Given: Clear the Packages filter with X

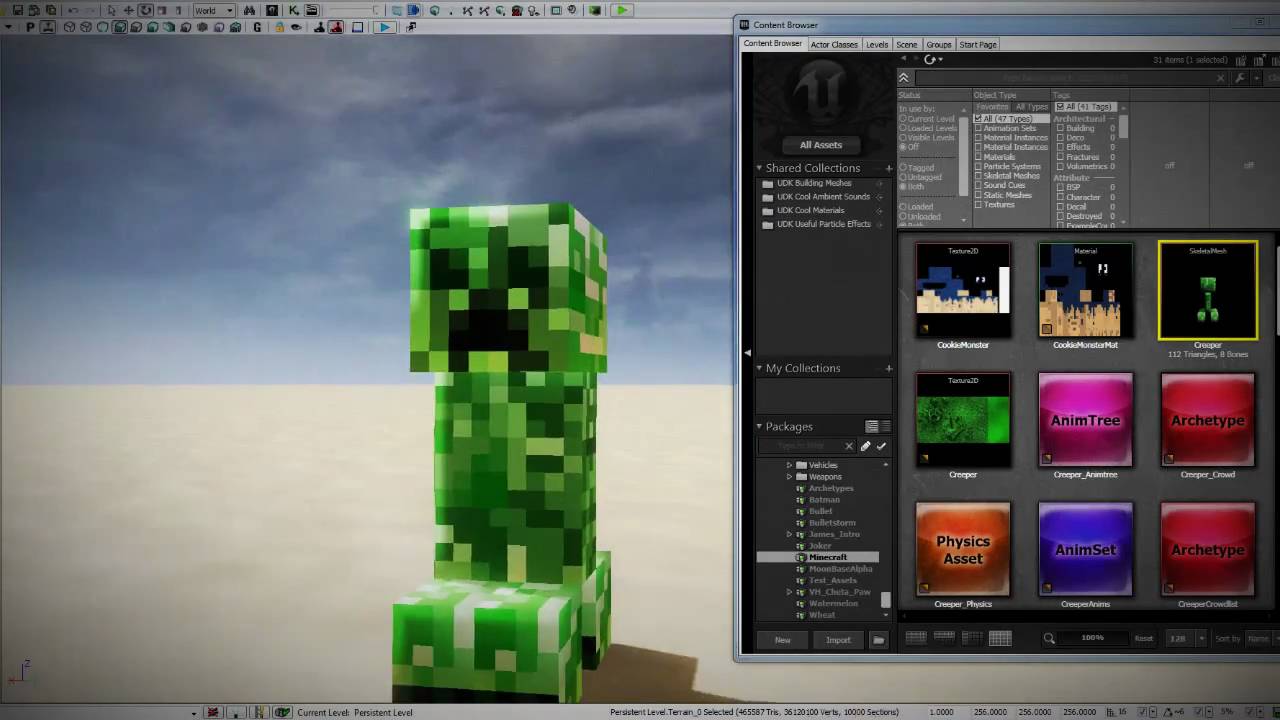Looking at the screenshot, I should point(849,446).
